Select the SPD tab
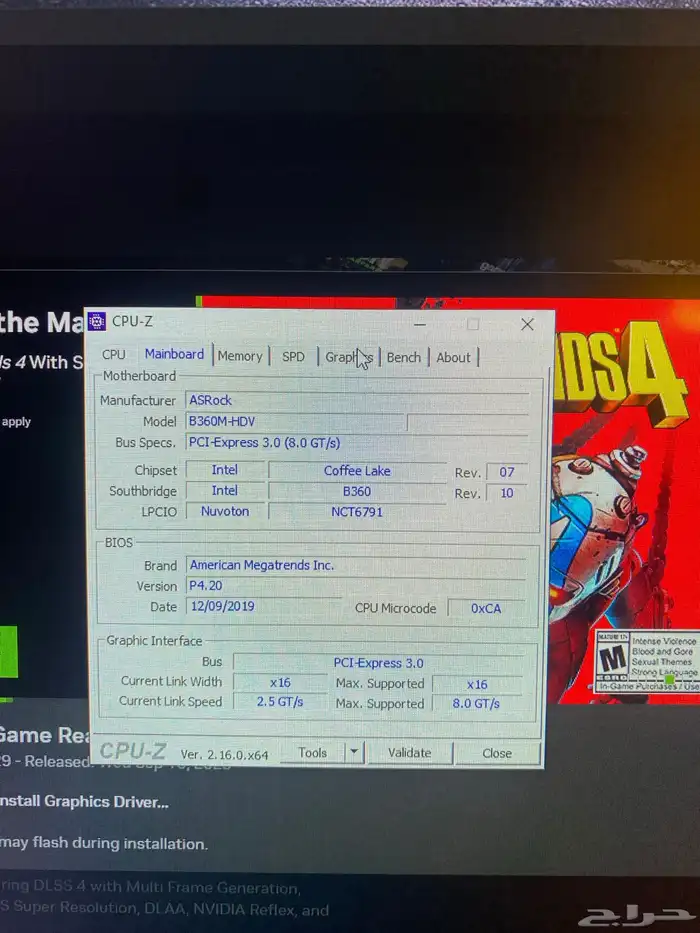The width and height of the screenshot is (700, 933). 293,356
